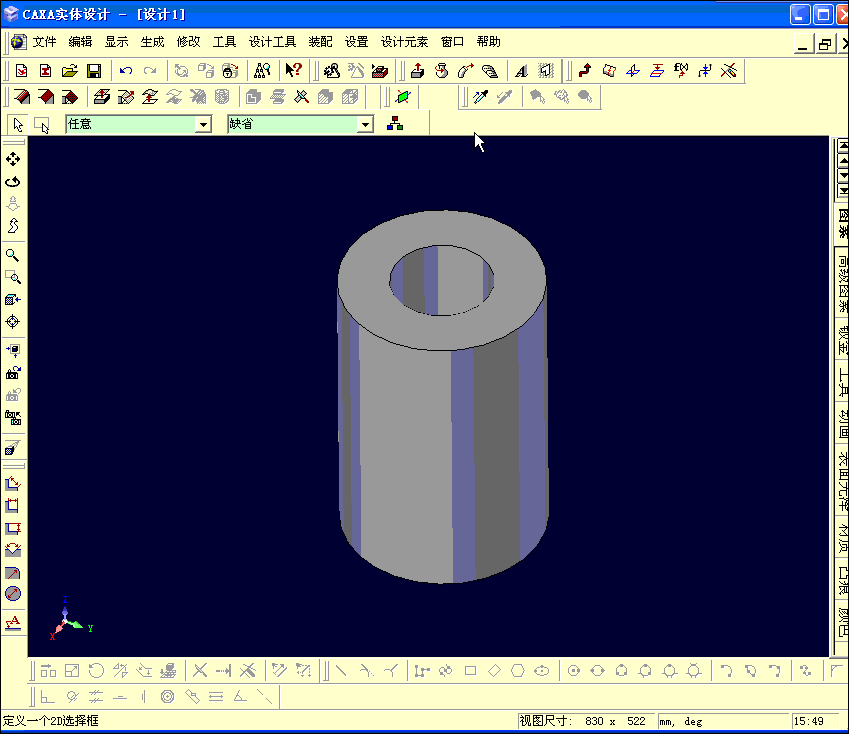Open the 设计工具 menu
Image resolution: width=849 pixels, height=734 pixels.
point(272,42)
